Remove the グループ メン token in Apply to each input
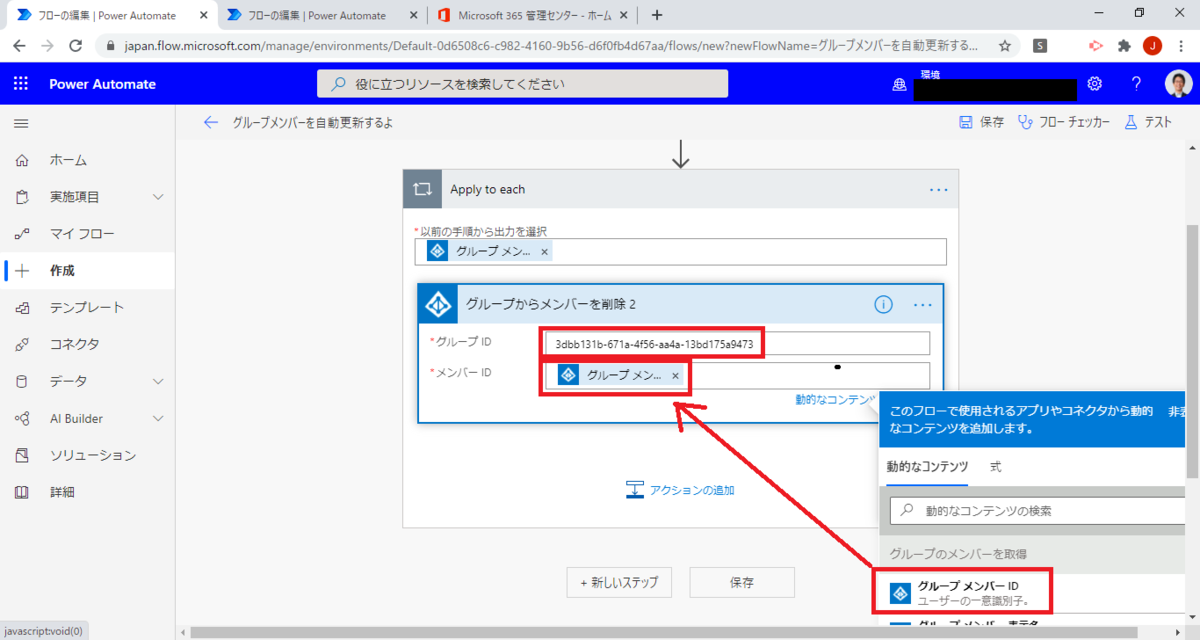Image resolution: width=1200 pixels, height=640 pixels. 544,252
